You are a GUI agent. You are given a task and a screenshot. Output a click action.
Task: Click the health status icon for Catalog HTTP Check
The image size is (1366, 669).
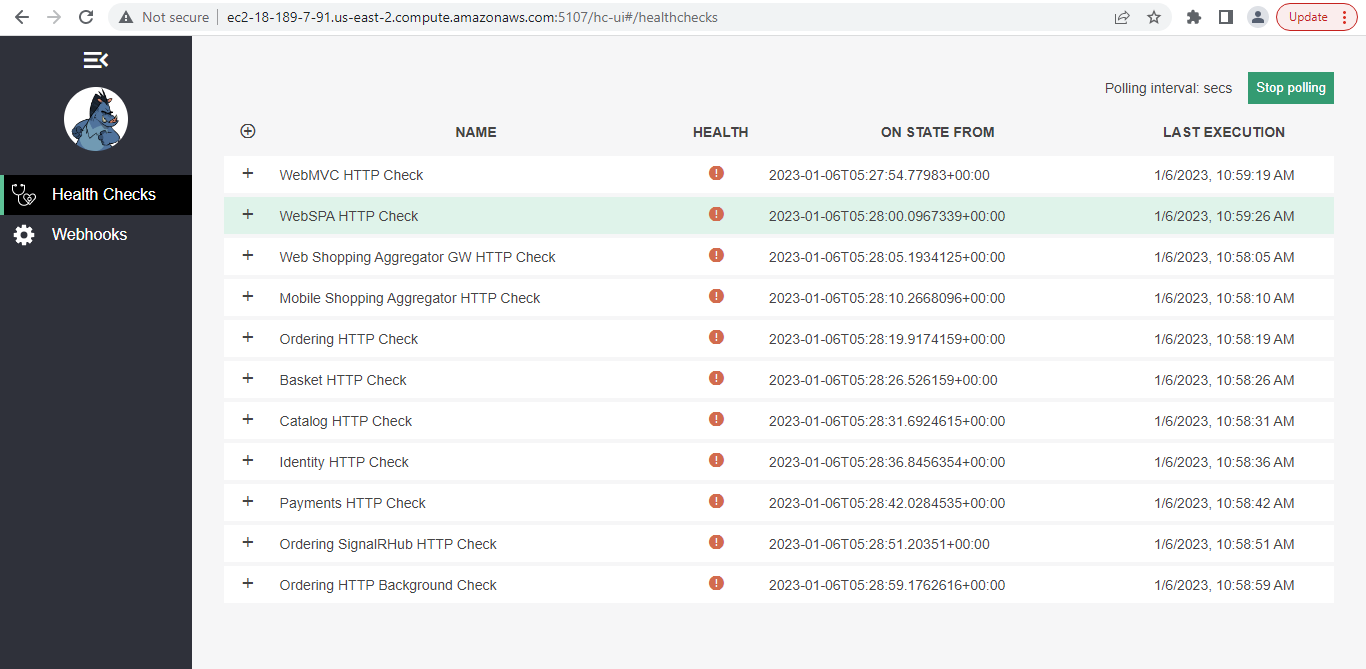(x=716, y=420)
